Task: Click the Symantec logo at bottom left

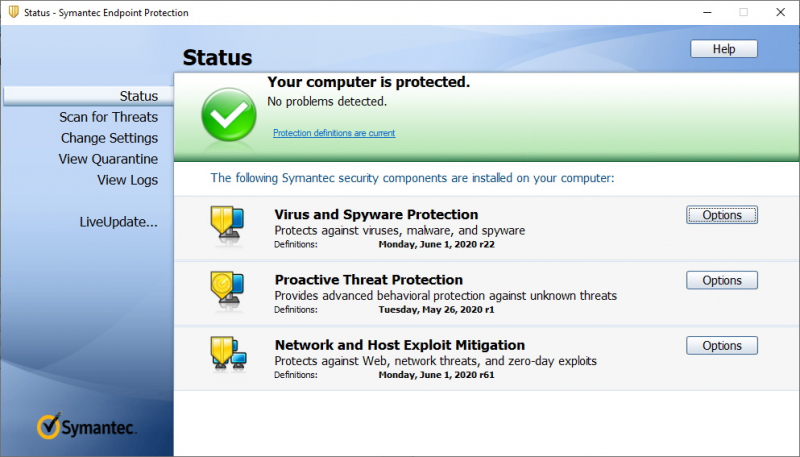Action: coord(87,427)
